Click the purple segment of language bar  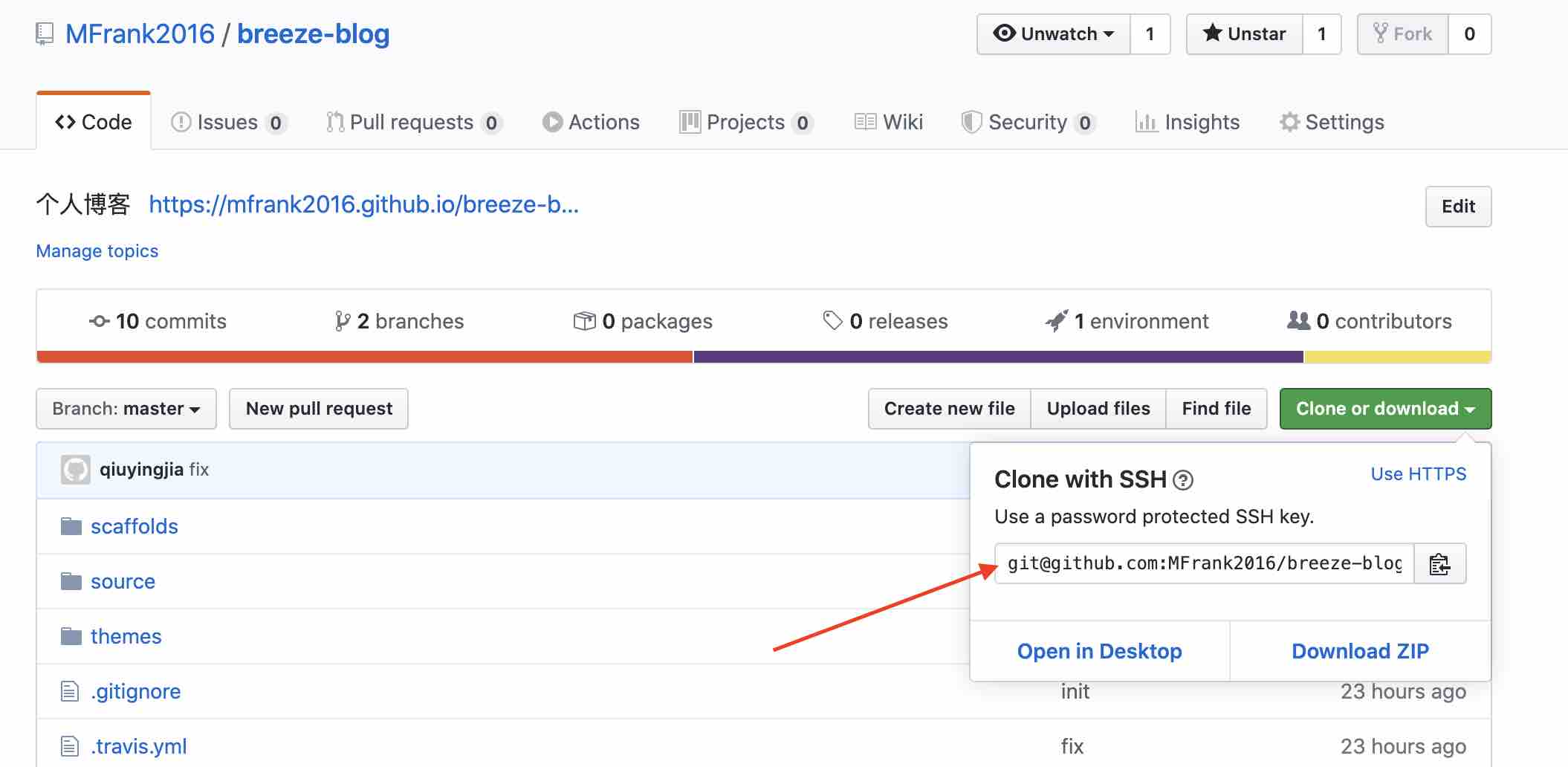997,357
